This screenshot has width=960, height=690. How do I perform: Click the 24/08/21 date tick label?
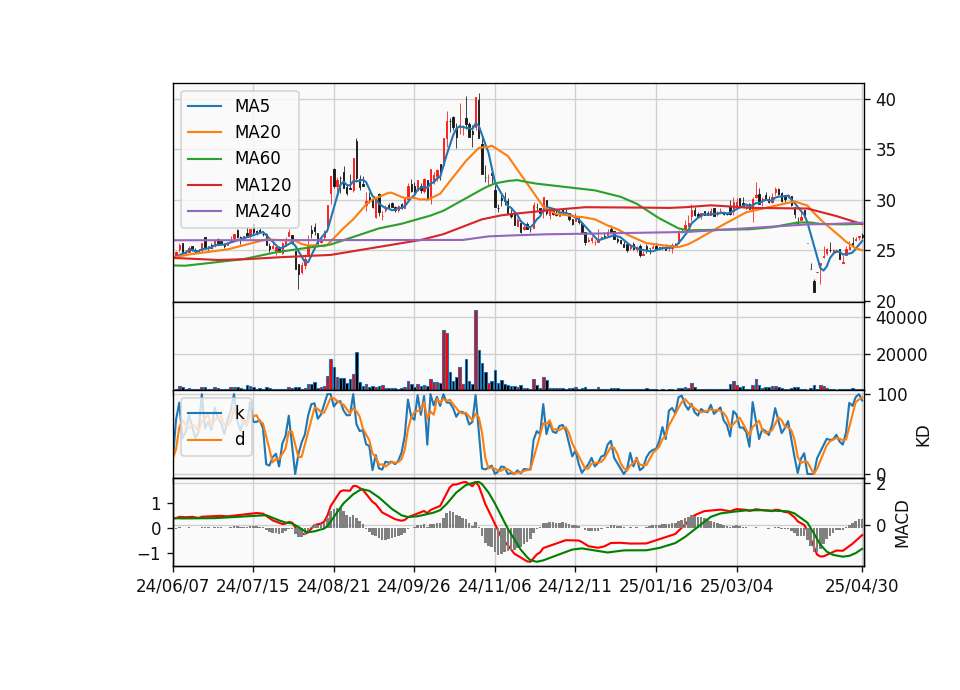click(x=334, y=587)
